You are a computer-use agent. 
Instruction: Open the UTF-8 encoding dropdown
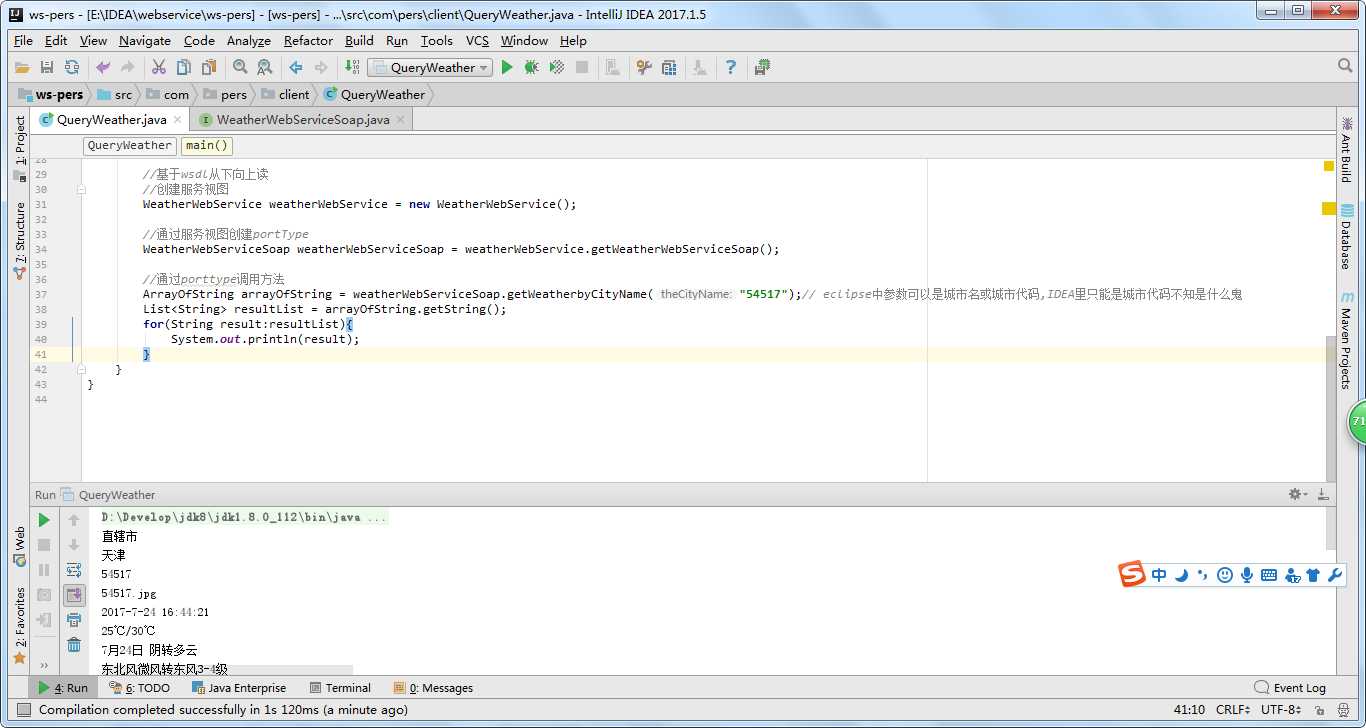pyautogui.click(x=1281, y=710)
